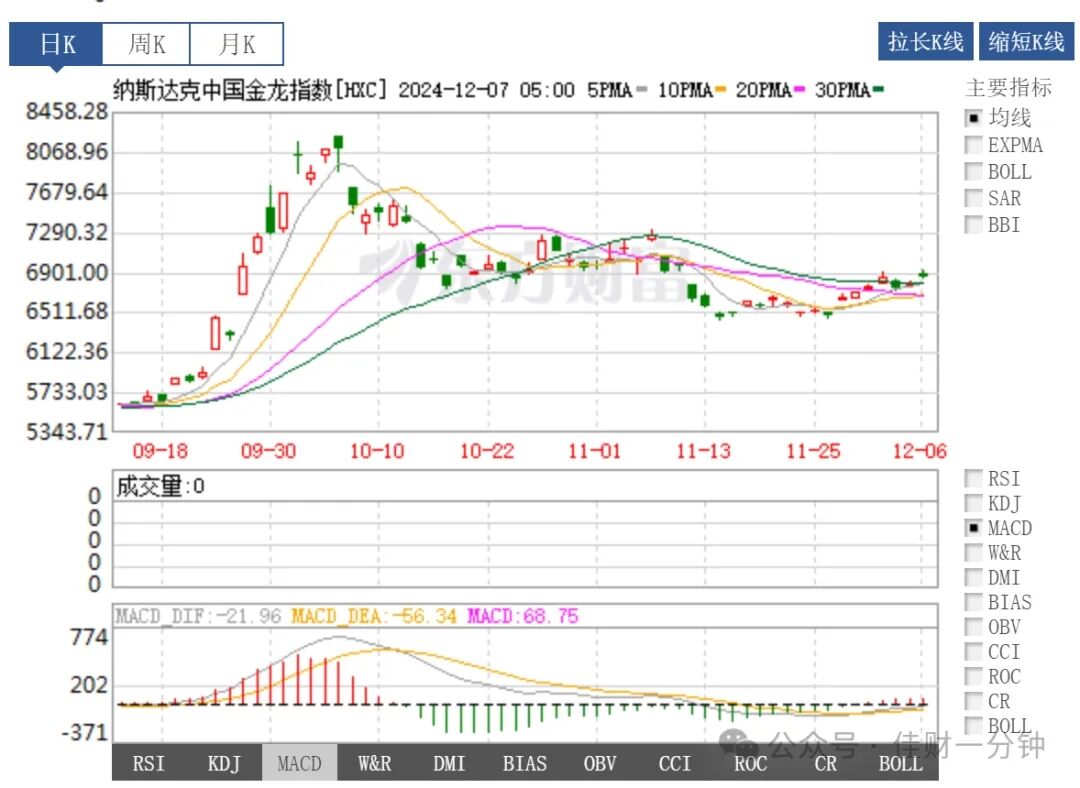
Task: Click the MACD_DEA:-56.34 value
Action: coord(374,616)
